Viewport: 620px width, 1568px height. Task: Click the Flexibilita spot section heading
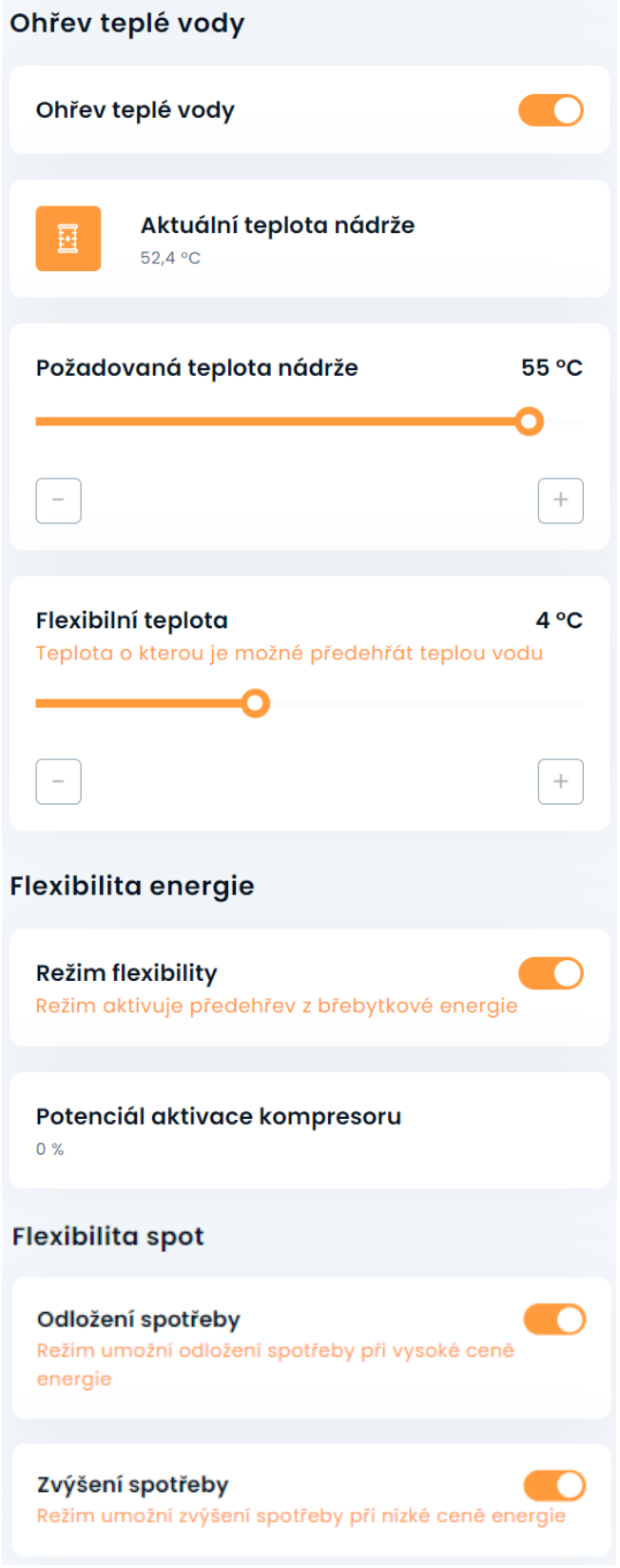pos(108,1237)
